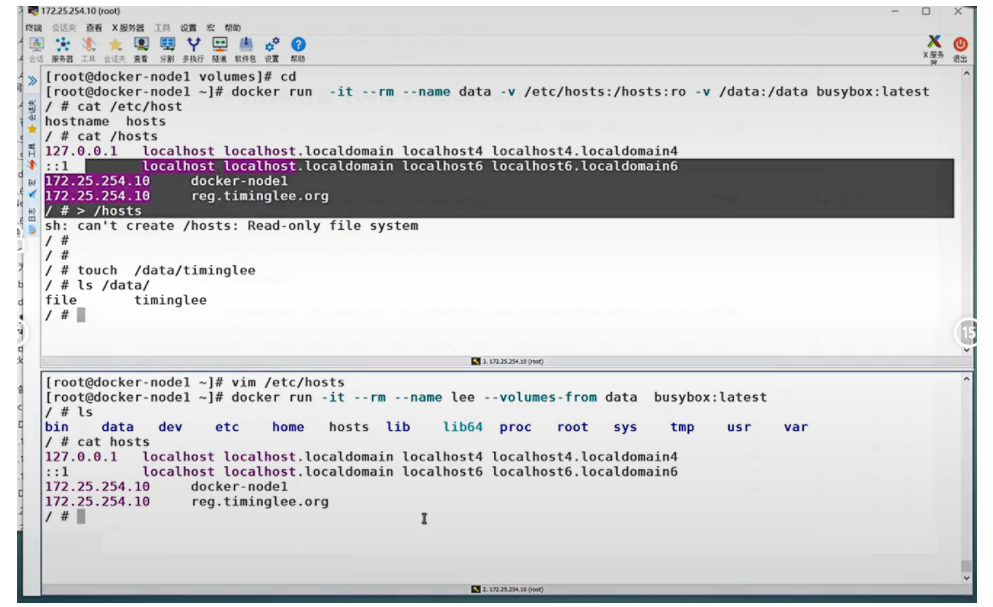Click 'cat hosts' command in the bottom pane
Image resolution: width=993 pixels, height=607 pixels.
[113, 442]
